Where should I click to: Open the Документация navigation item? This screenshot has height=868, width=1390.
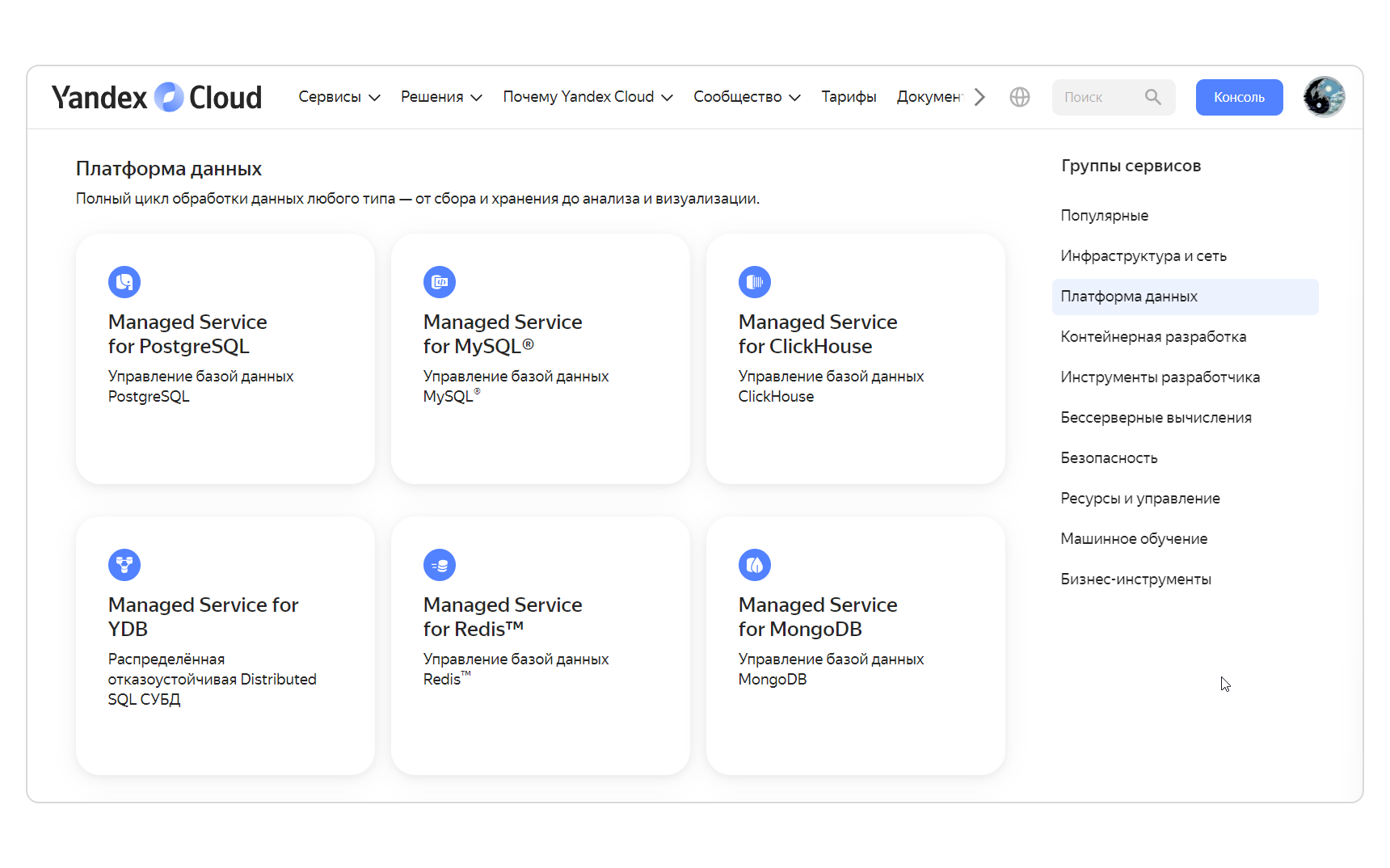tap(930, 97)
